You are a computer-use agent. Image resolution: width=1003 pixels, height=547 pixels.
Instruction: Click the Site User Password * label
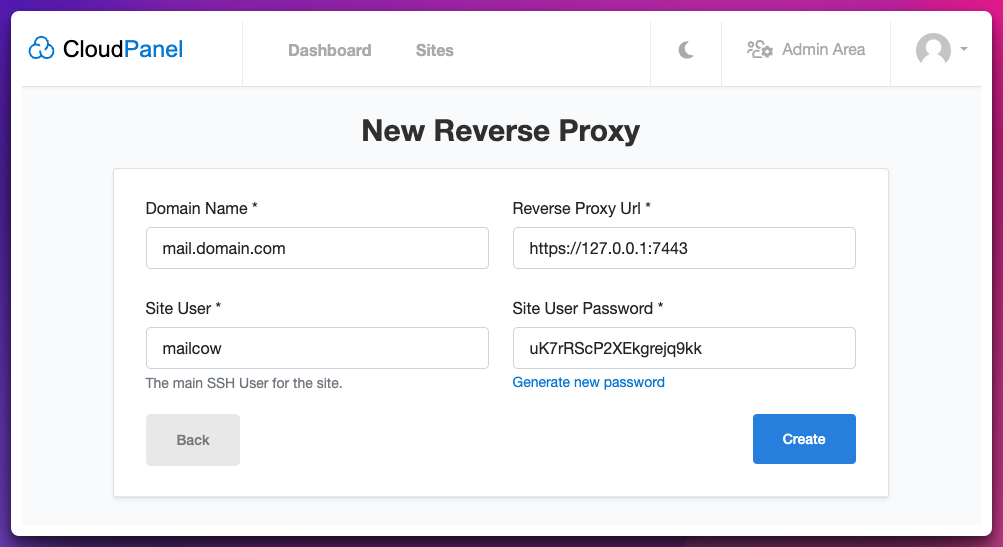pos(588,308)
